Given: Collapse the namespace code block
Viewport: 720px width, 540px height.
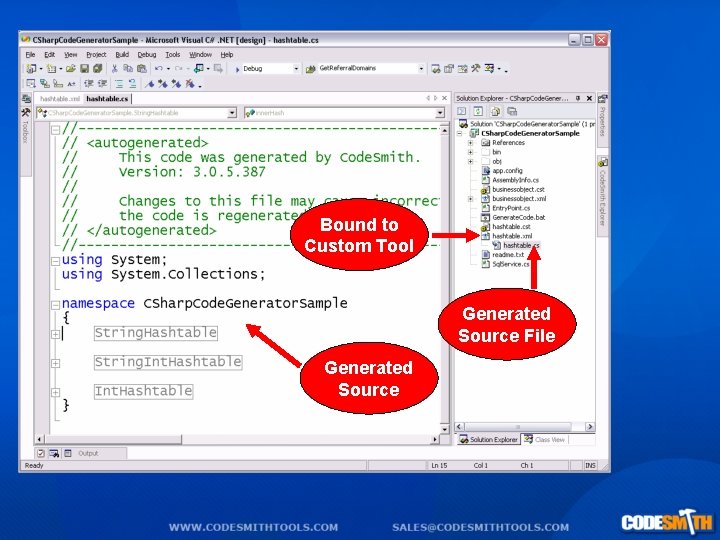Looking at the screenshot, I should coord(55,305).
